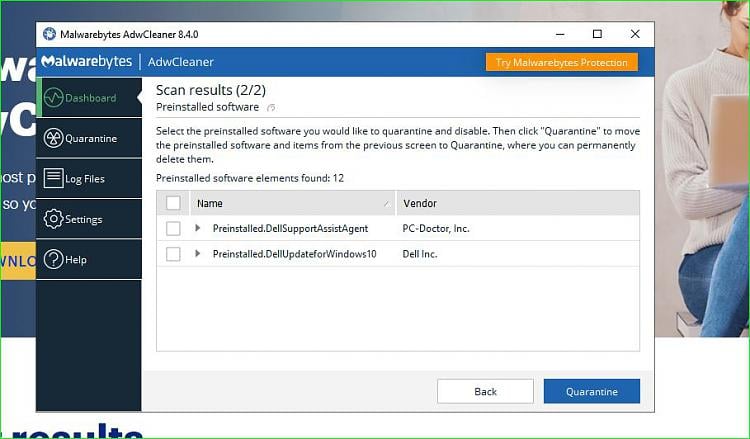Click the Quarantine radiation icon in sidebar
The height and width of the screenshot is (439, 750).
pos(53,138)
